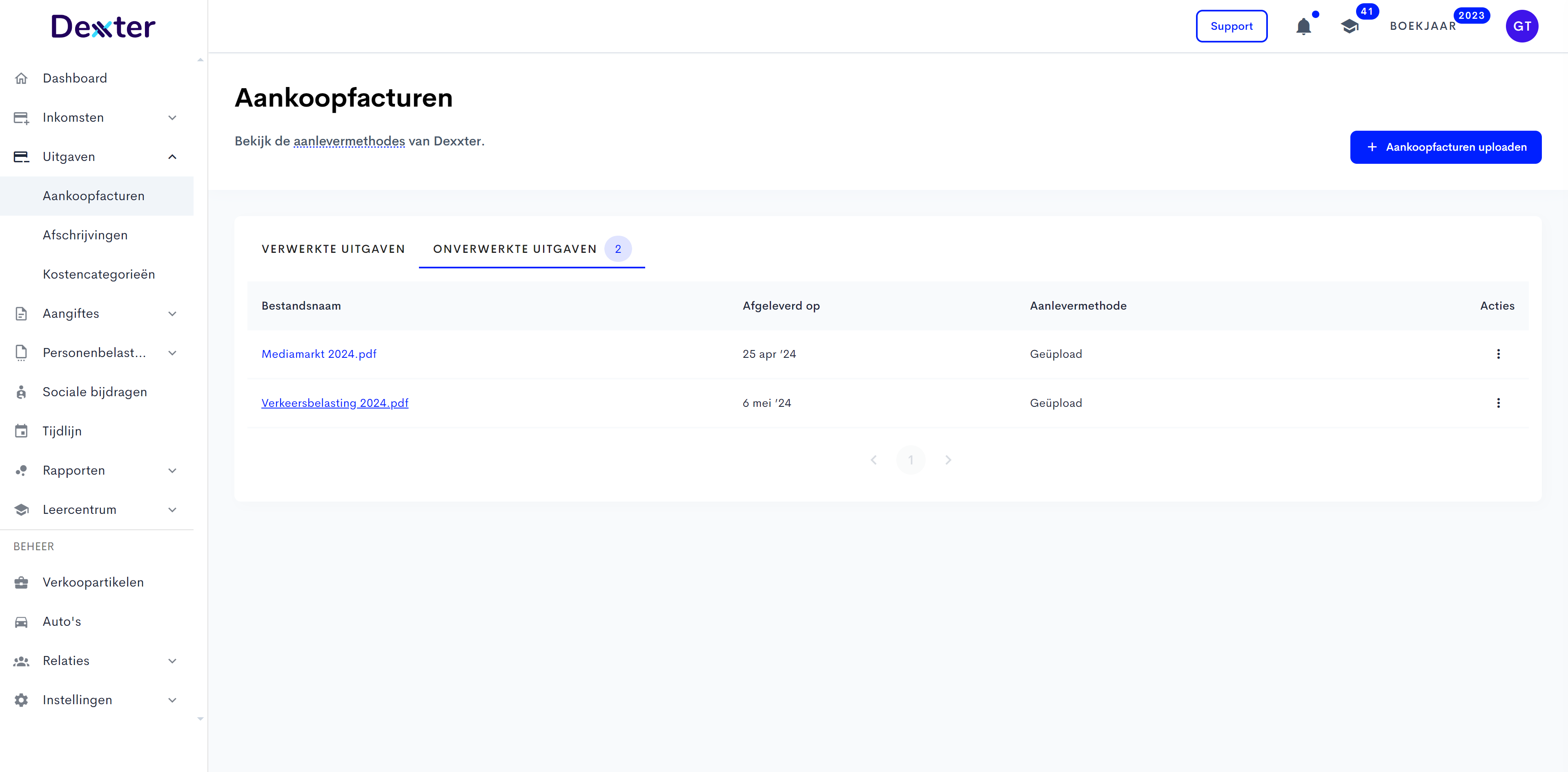
Task: Click Geüpload in Verkeersbelasting row
Action: (1056, 403)
